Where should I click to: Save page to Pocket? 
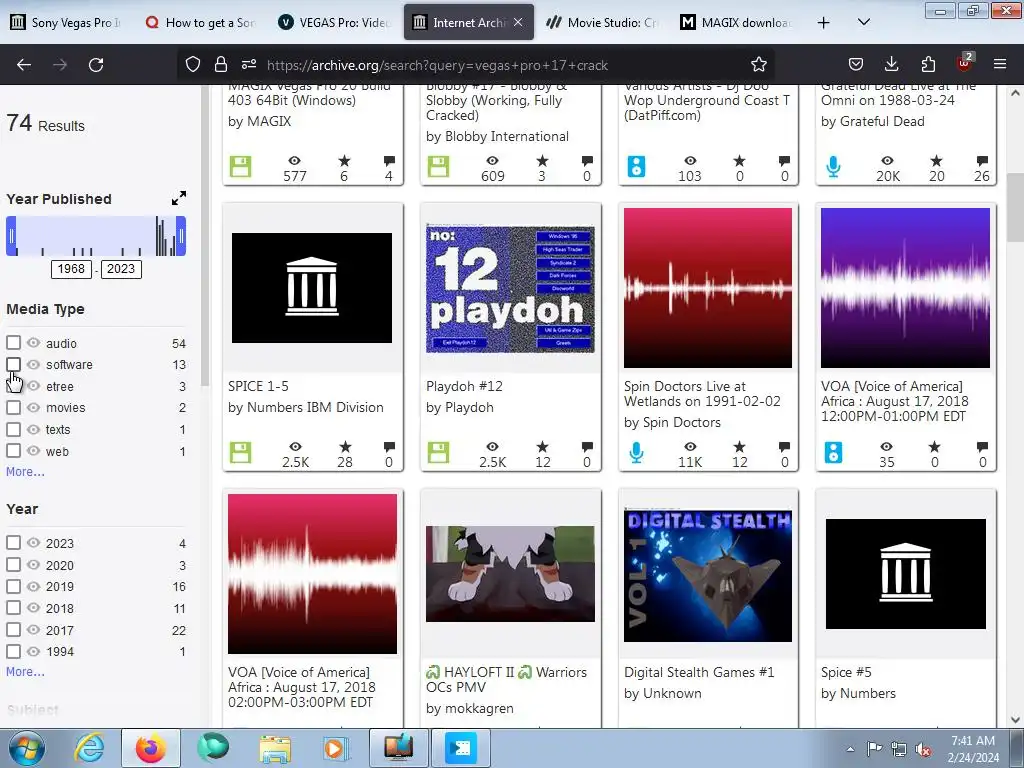[x=856, y=64]
